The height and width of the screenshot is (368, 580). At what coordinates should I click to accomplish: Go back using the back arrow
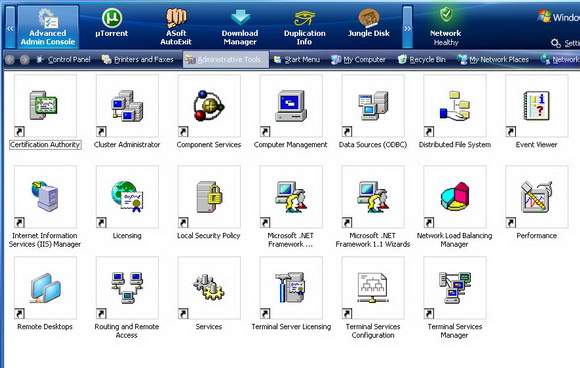click(x=10, y=60)
